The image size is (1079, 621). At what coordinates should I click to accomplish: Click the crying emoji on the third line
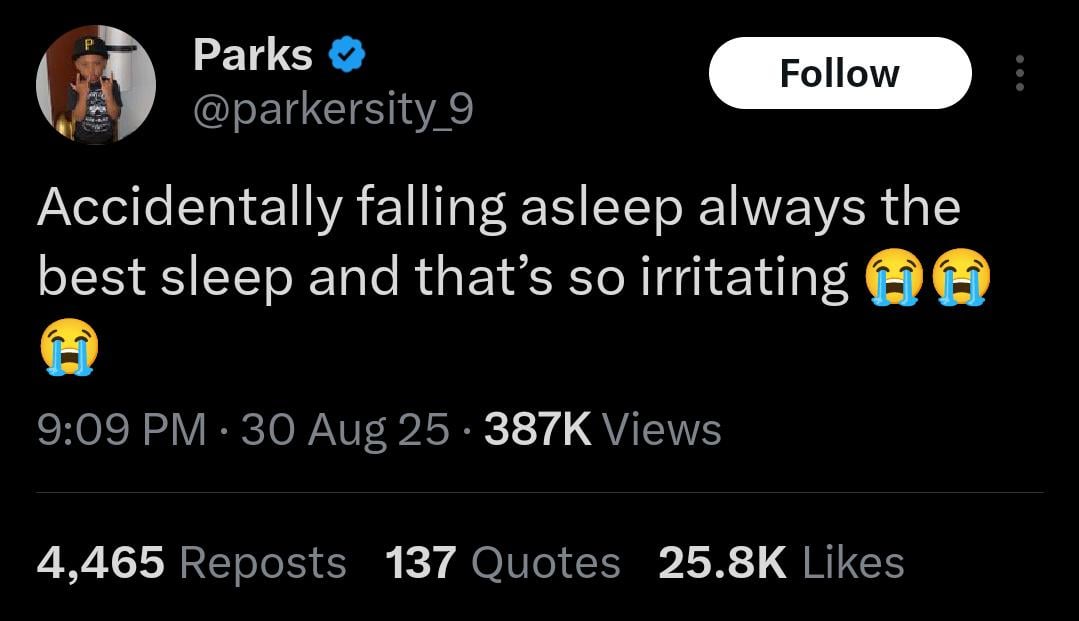69,346
